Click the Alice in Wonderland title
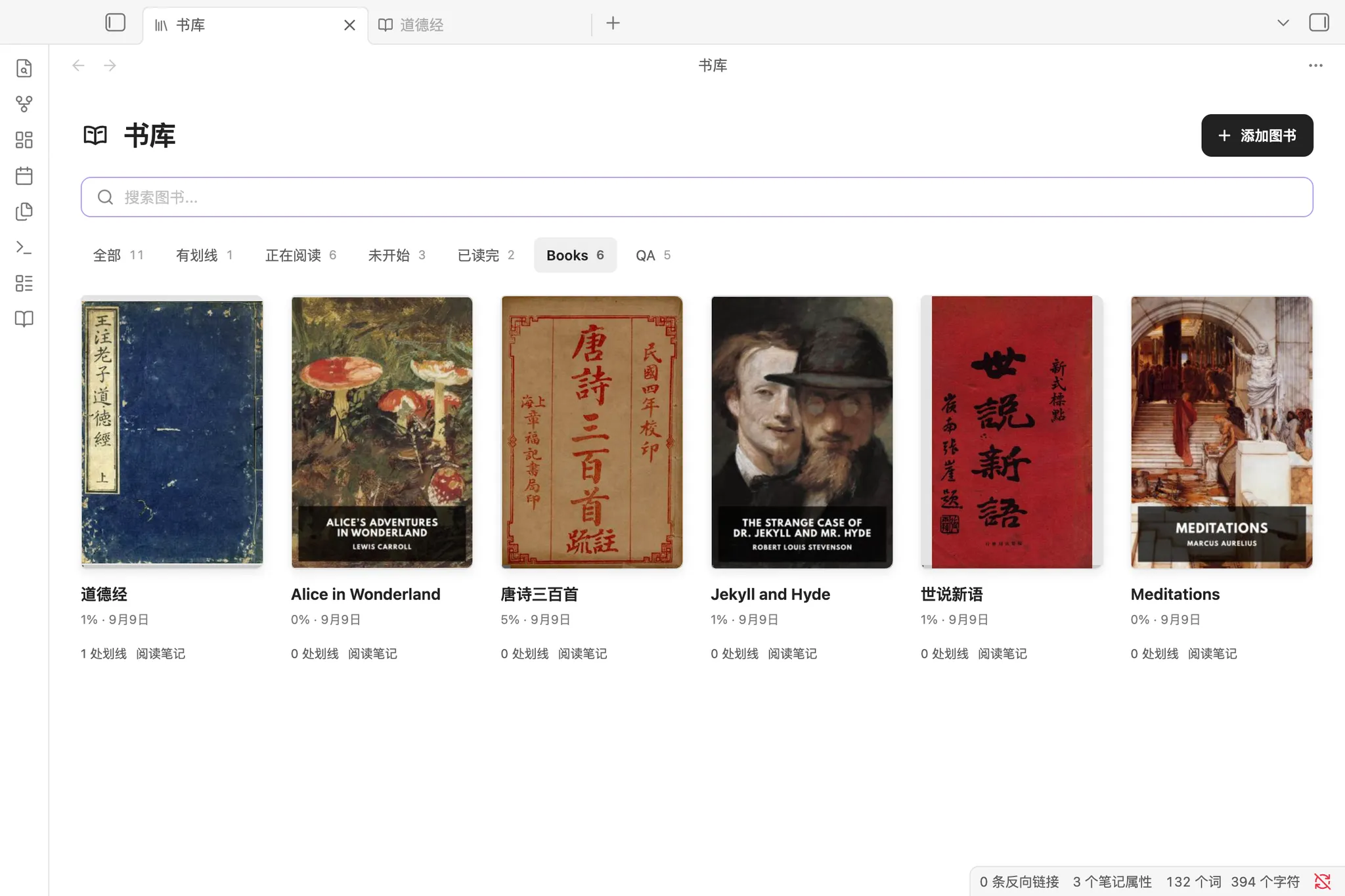 [366, 594]
